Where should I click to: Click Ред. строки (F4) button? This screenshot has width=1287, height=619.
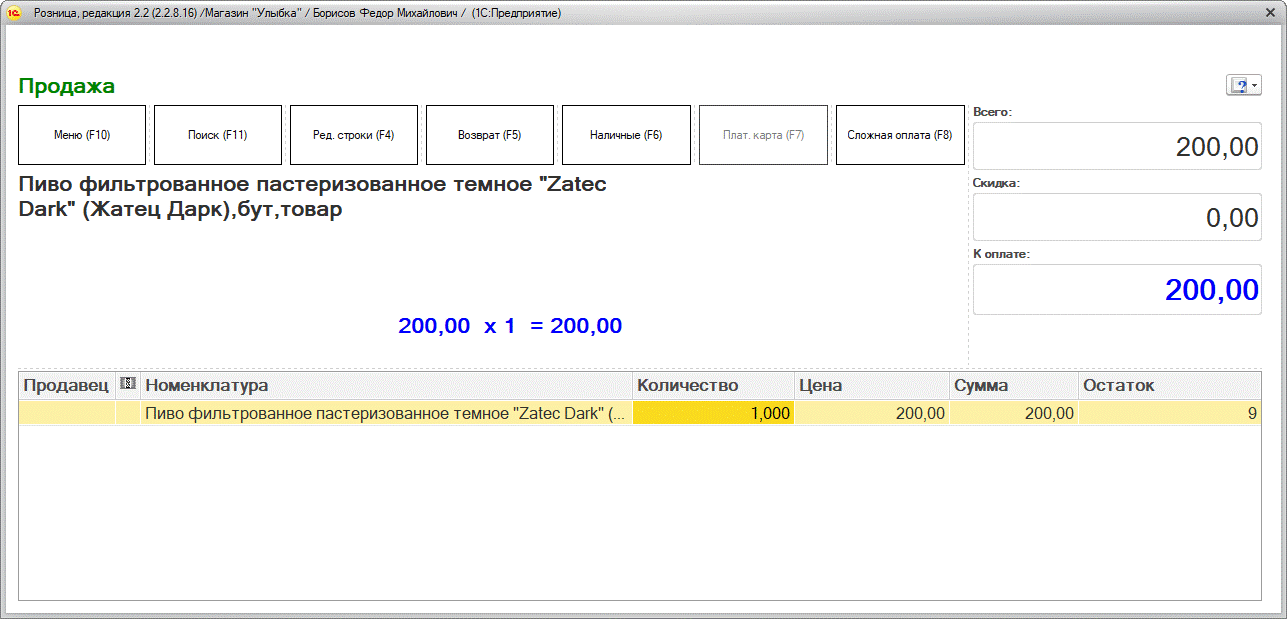[x=354, y=135]
